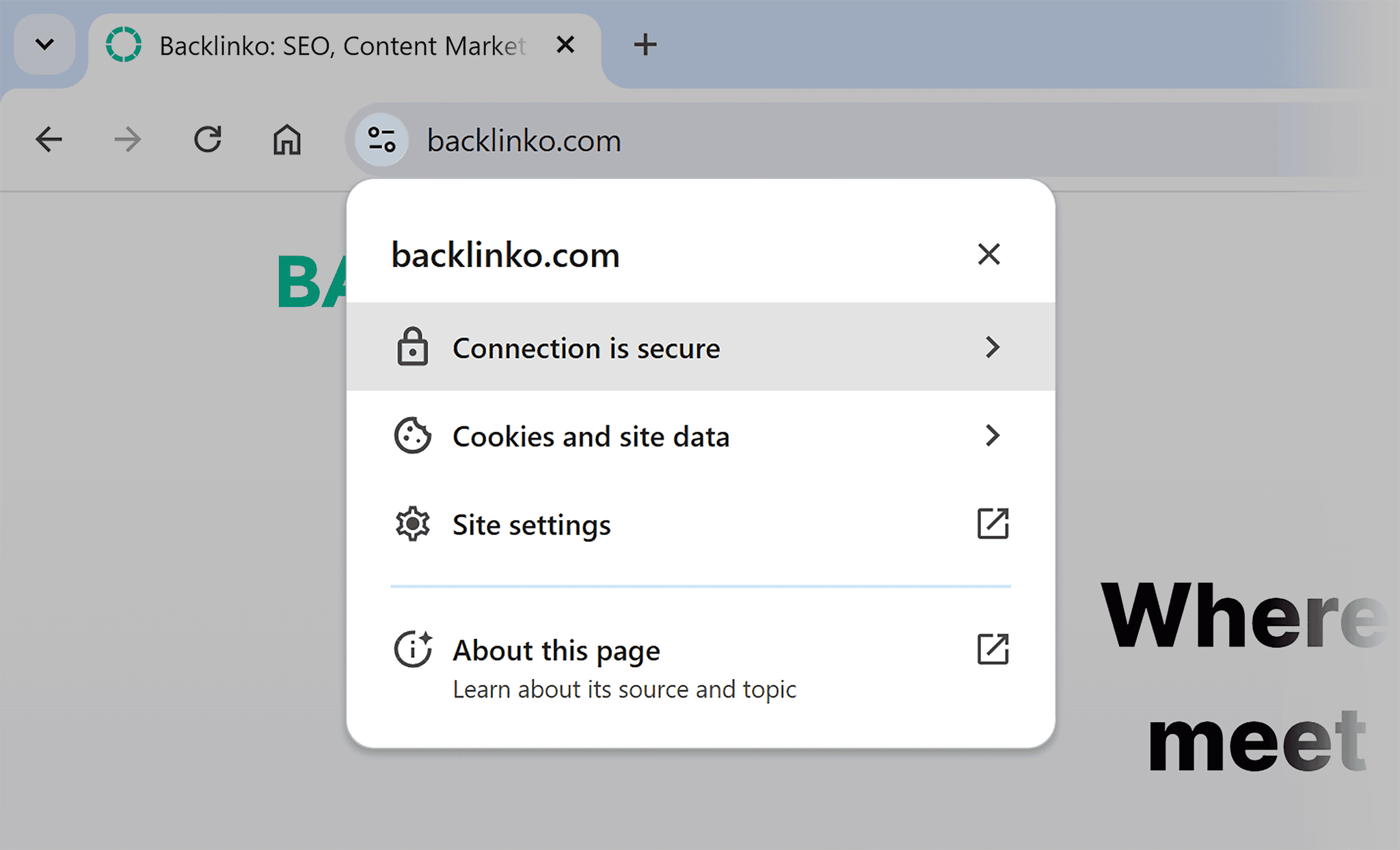
Task: Go forward to next page
Action: point(128,140)
